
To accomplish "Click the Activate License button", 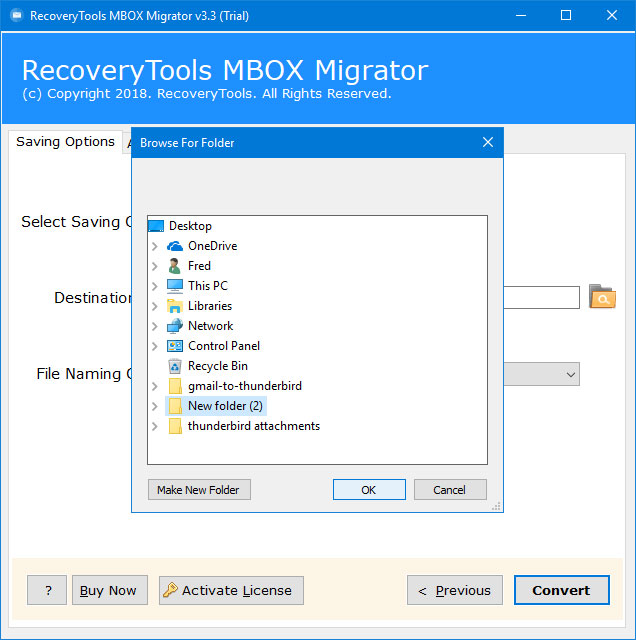I will (231, 590).
